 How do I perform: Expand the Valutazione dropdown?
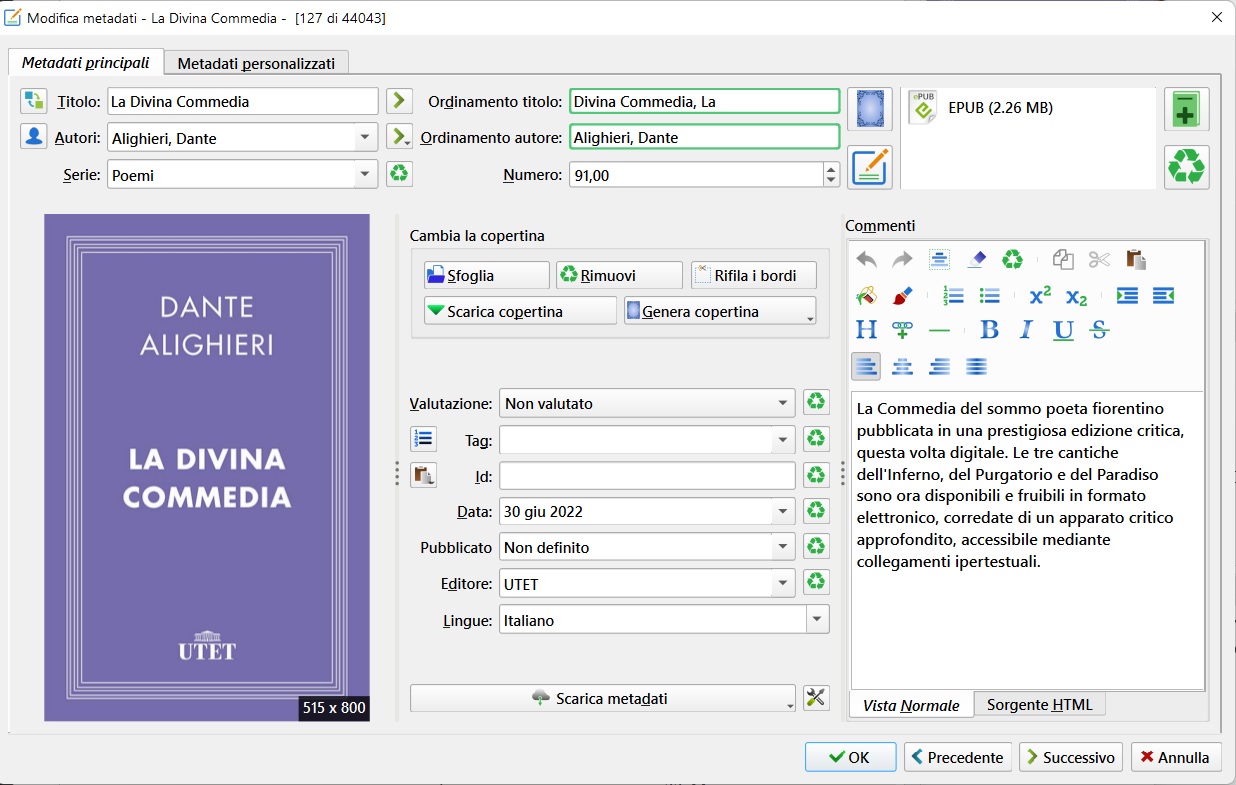782,403
